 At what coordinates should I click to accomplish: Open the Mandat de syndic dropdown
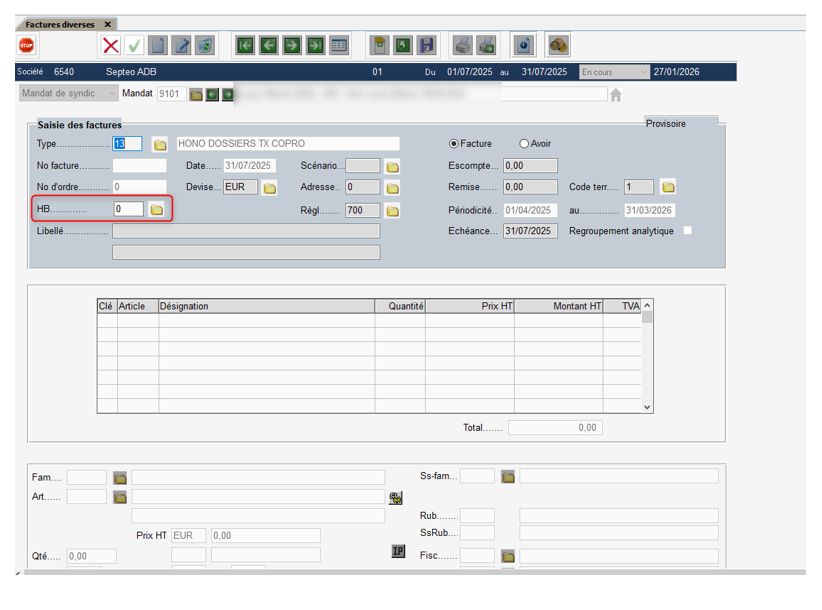pyautogui.click(x=68, y=94)
